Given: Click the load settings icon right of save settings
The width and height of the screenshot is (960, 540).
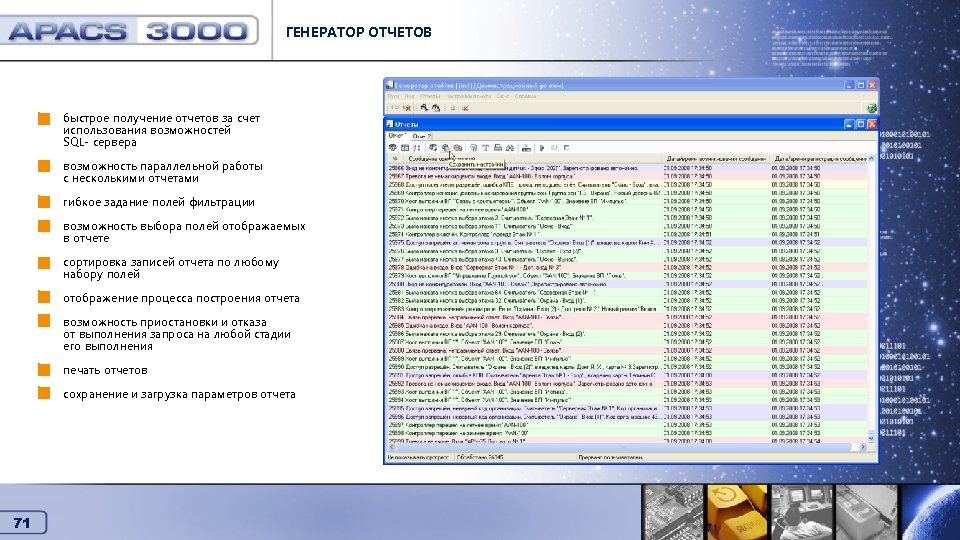Looking at the screenshot, I should [457, 148].
